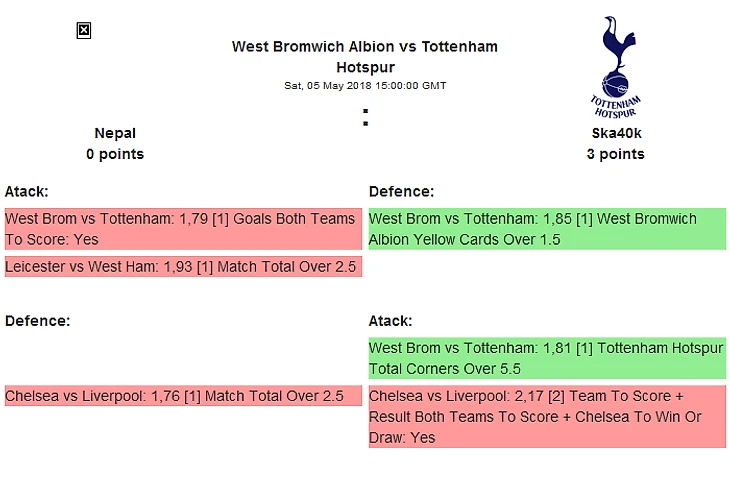Select the Leicester vs West Ham bet row
730x480 pixels.
(182, 266)
